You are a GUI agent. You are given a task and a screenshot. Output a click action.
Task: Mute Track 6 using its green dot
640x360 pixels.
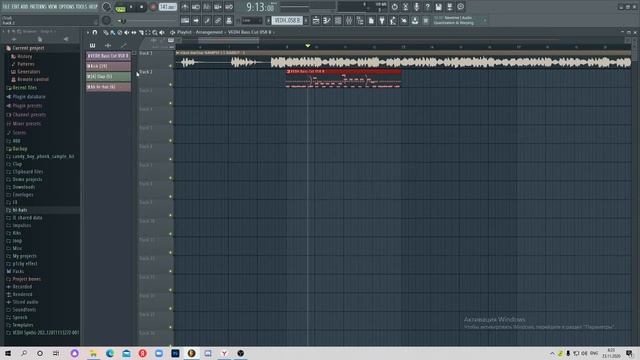(x=171, y=159)
